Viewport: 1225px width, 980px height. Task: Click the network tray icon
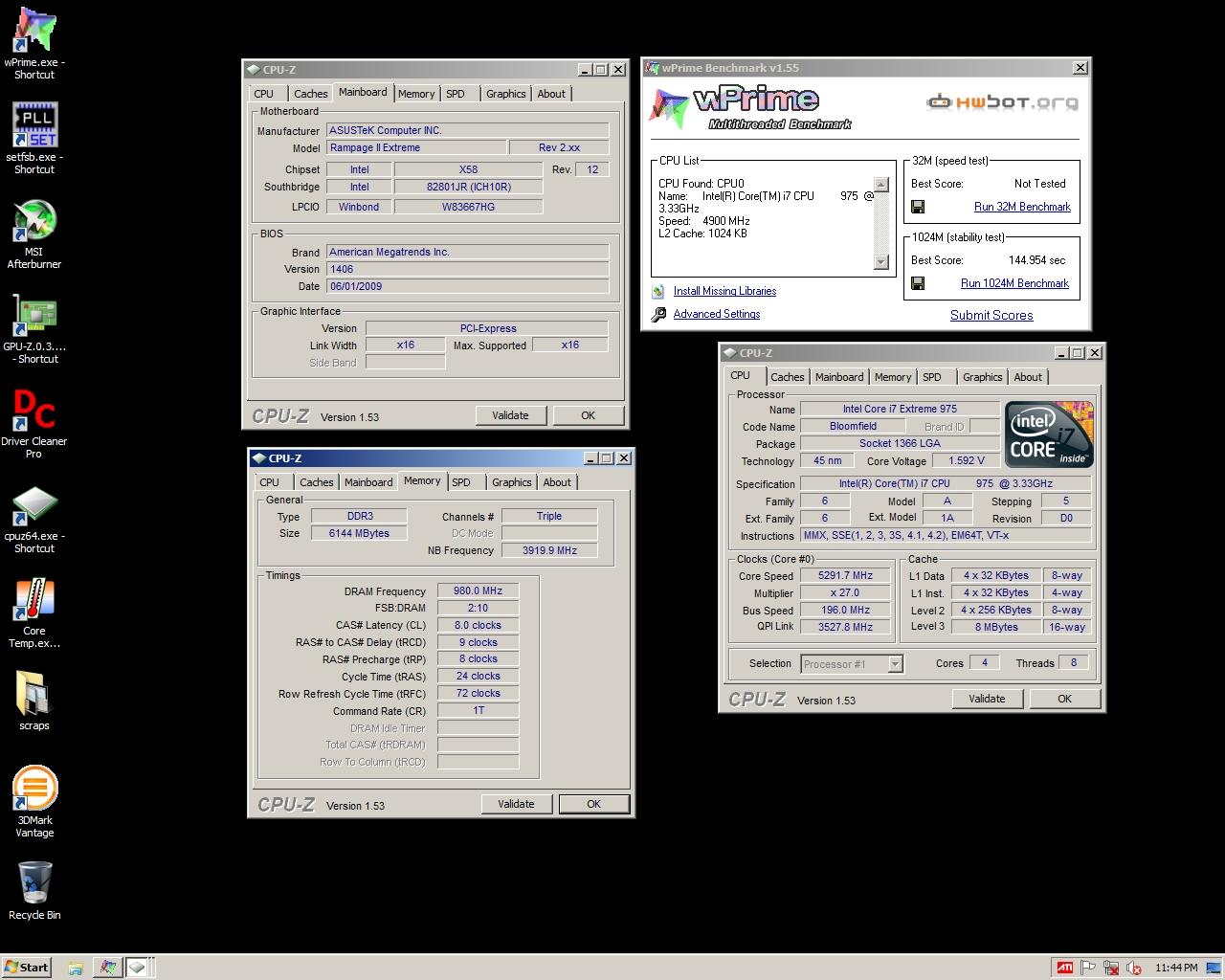[1112, 968]
